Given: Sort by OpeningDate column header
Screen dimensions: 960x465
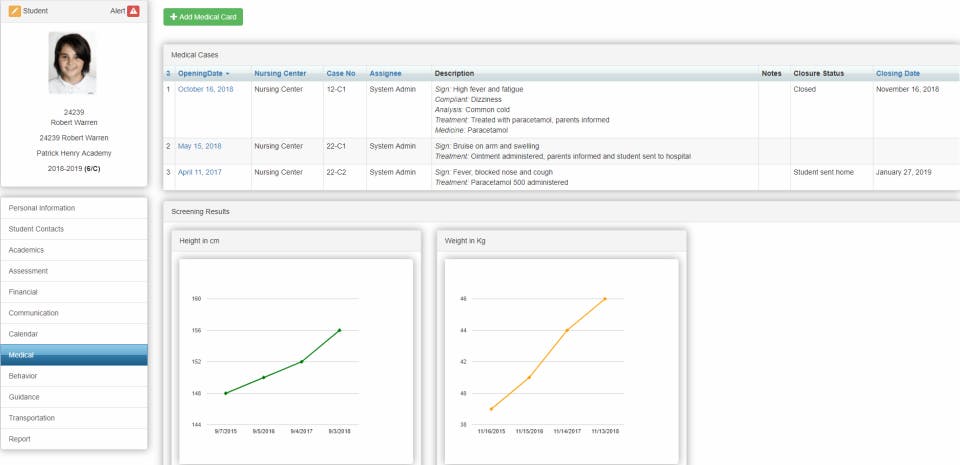Looking at the screenshot, I should click(x=203, y=73).
